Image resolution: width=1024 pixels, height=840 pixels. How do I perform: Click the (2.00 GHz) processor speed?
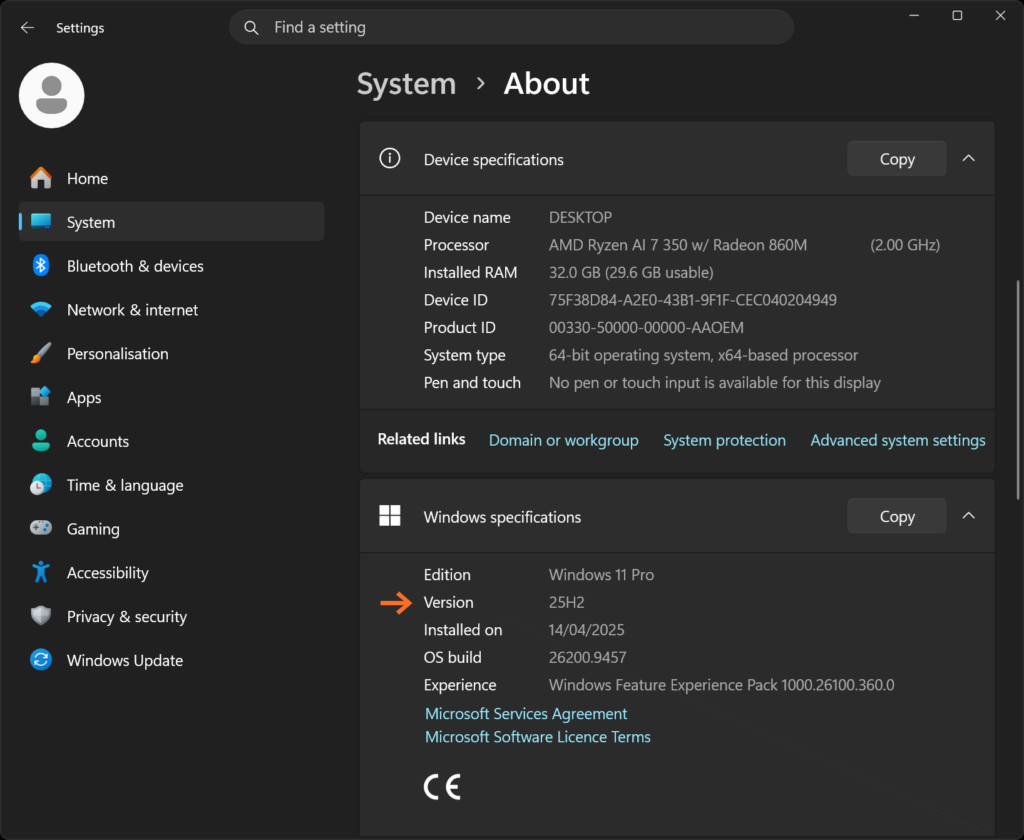coord(904,245)
